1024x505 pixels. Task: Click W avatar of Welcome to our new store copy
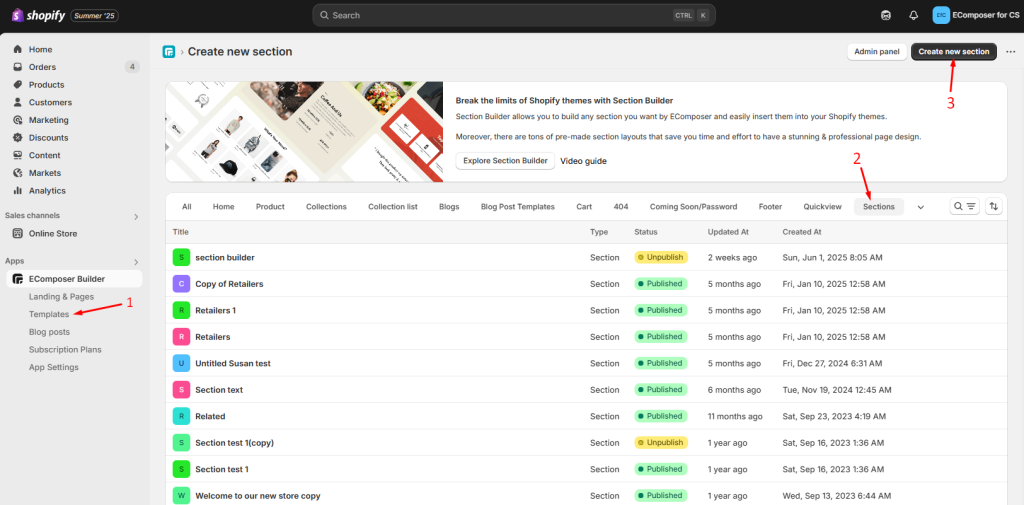point(181,496)
